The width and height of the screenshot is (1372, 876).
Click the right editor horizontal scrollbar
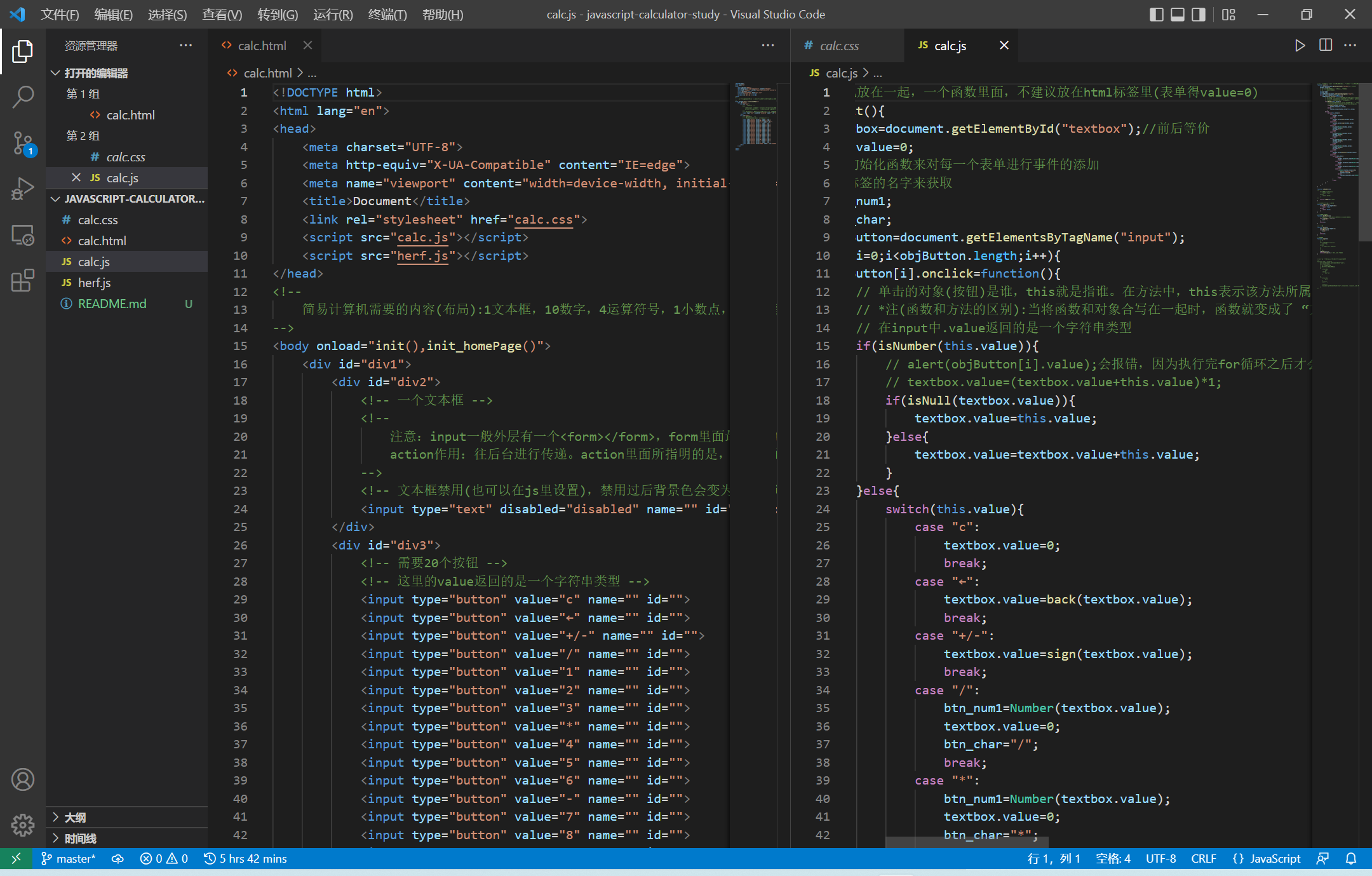point(967,842)
